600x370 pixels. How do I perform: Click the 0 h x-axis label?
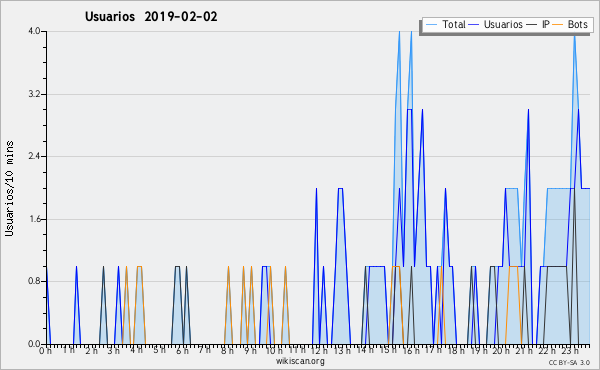point(45,351)
